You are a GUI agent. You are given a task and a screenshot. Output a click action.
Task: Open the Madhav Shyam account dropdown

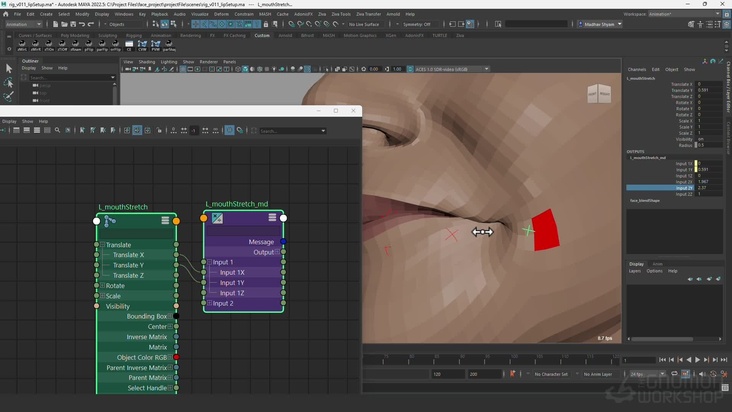tap(600, 24)
